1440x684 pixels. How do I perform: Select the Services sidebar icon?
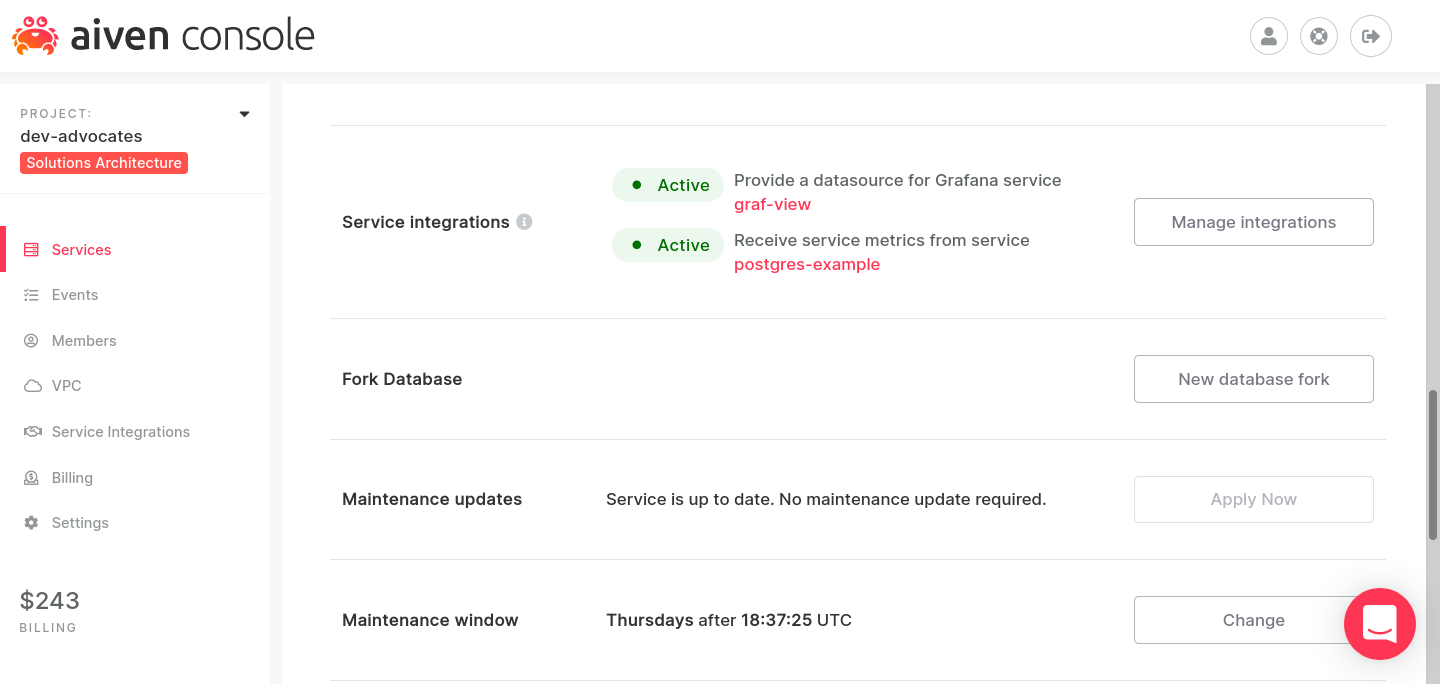coord(31,249)
